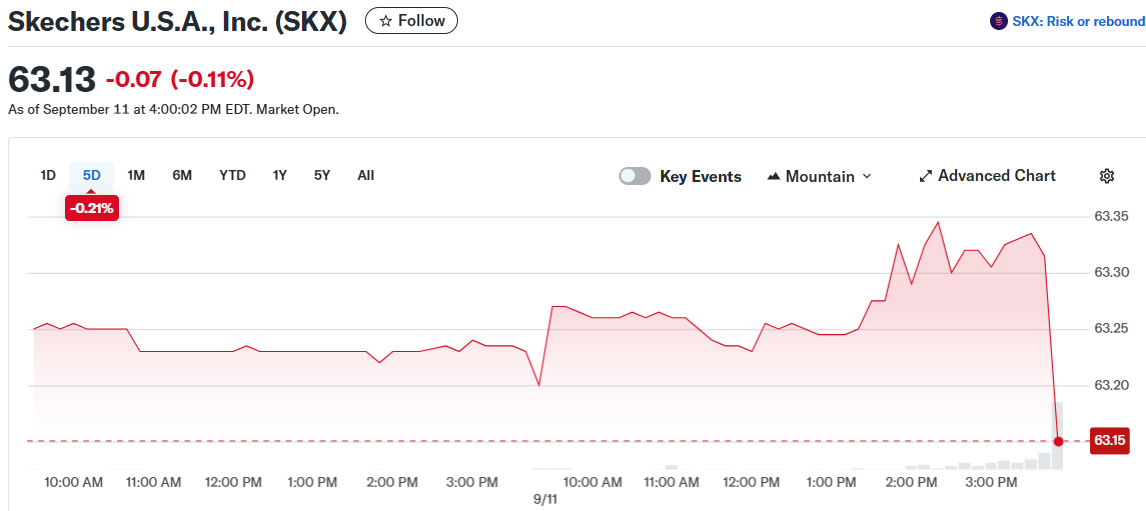Image resolution: width=1146 pixels, height=511 pixels.
Task: Select the 5D time range tab
Action: click(x=91, y=175)
